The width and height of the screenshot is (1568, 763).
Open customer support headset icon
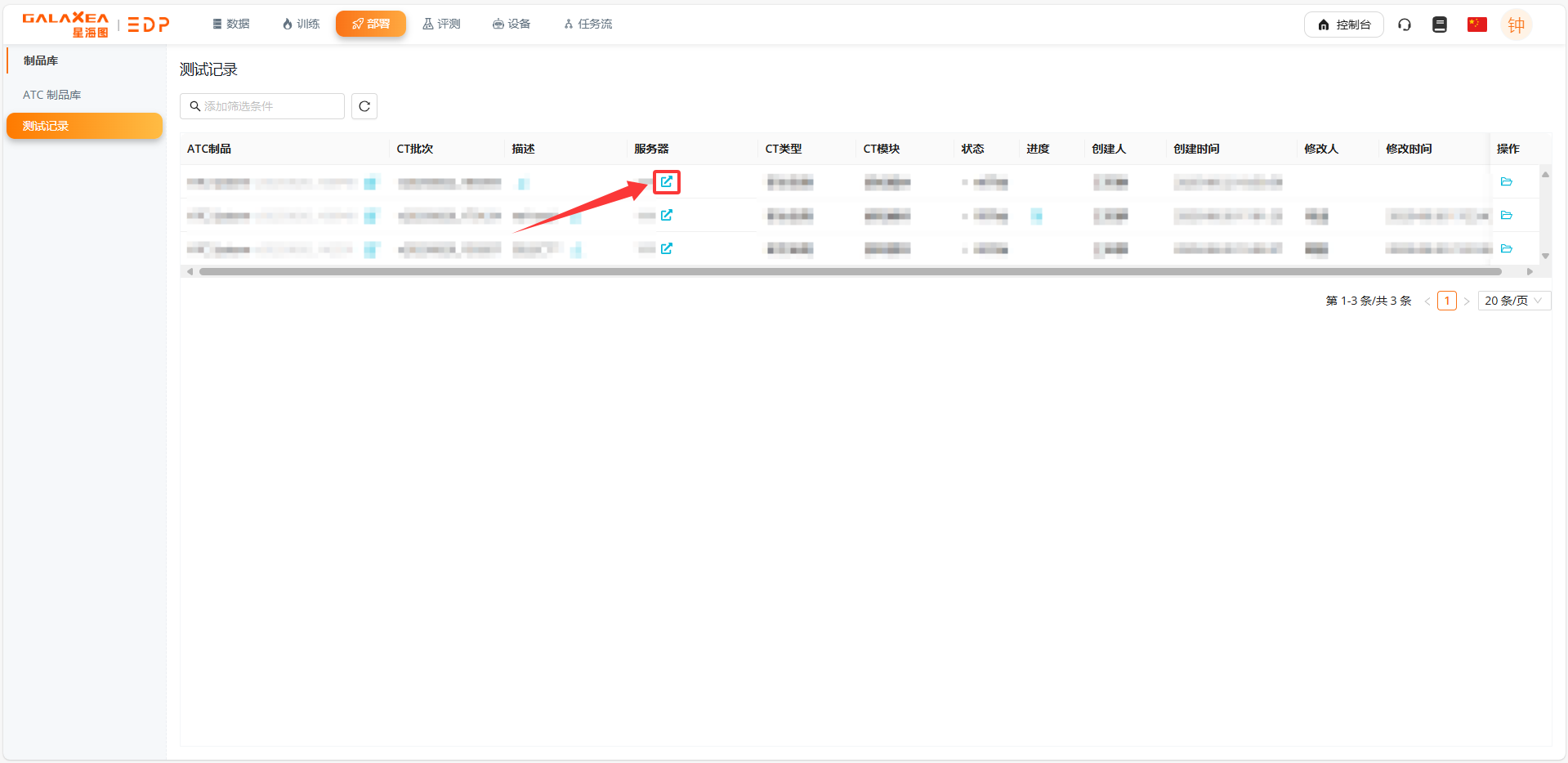coord(1405,25)
